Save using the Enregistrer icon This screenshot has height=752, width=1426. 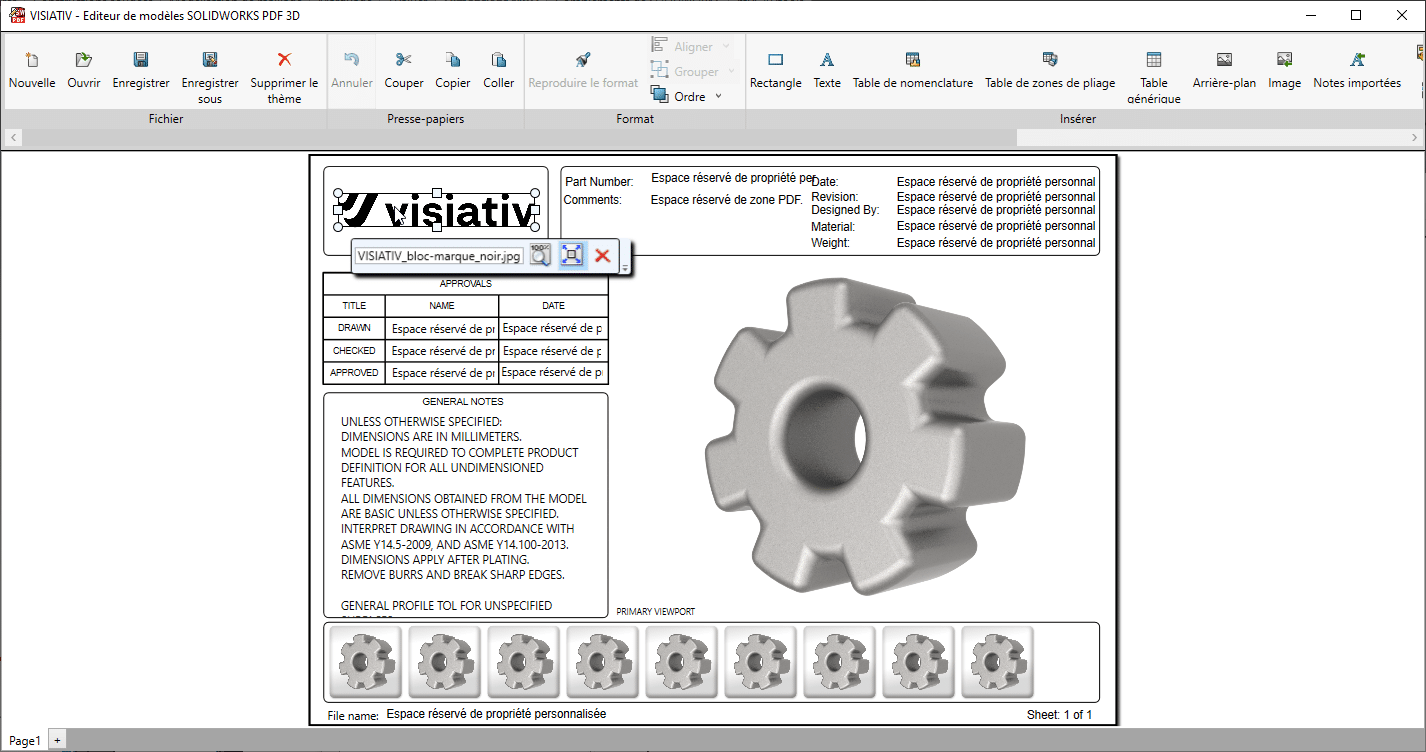pos(141,71)
